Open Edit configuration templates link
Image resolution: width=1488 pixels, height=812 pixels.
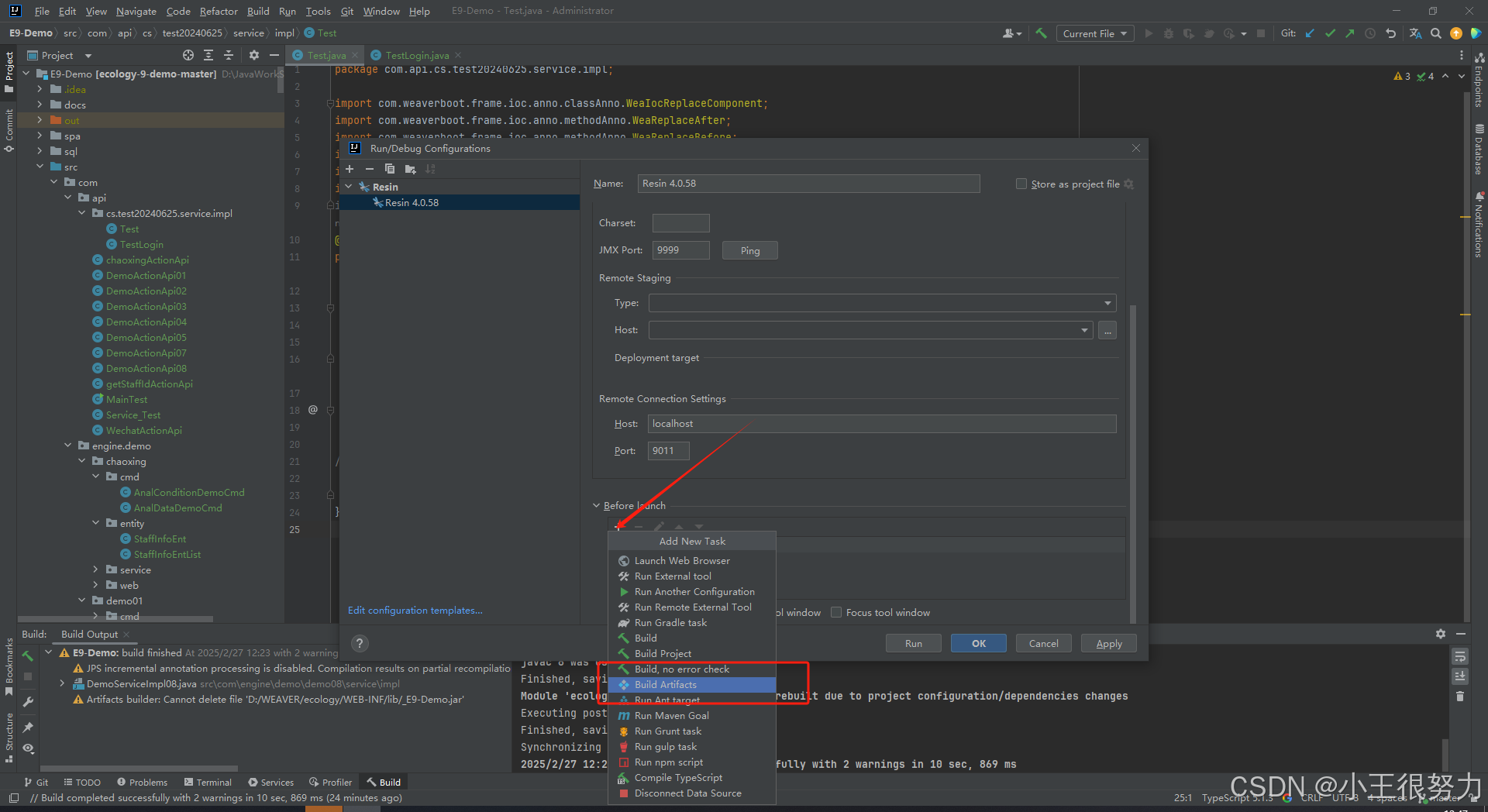click(x=415, y=611)
